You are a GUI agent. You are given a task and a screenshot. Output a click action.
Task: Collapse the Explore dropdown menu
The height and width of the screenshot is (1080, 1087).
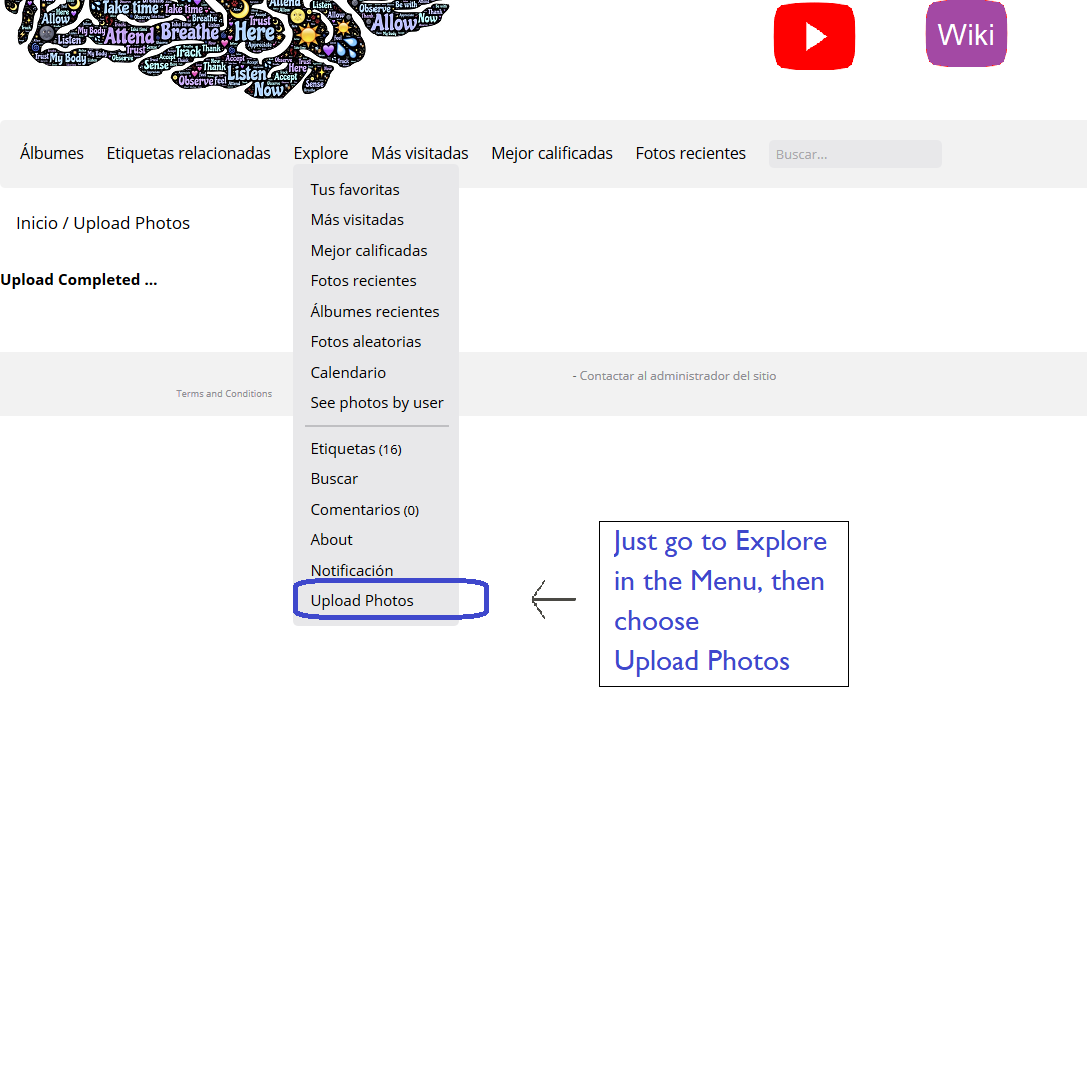[320, 153]
